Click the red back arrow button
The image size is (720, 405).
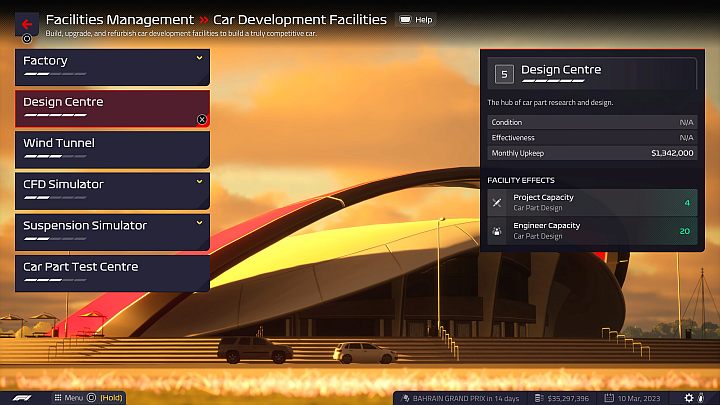(27, 22)
